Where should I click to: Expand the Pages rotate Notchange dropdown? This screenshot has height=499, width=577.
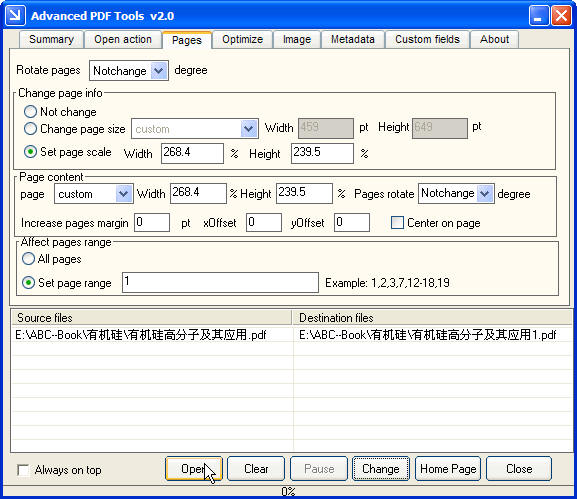click(x=485, y=194)
